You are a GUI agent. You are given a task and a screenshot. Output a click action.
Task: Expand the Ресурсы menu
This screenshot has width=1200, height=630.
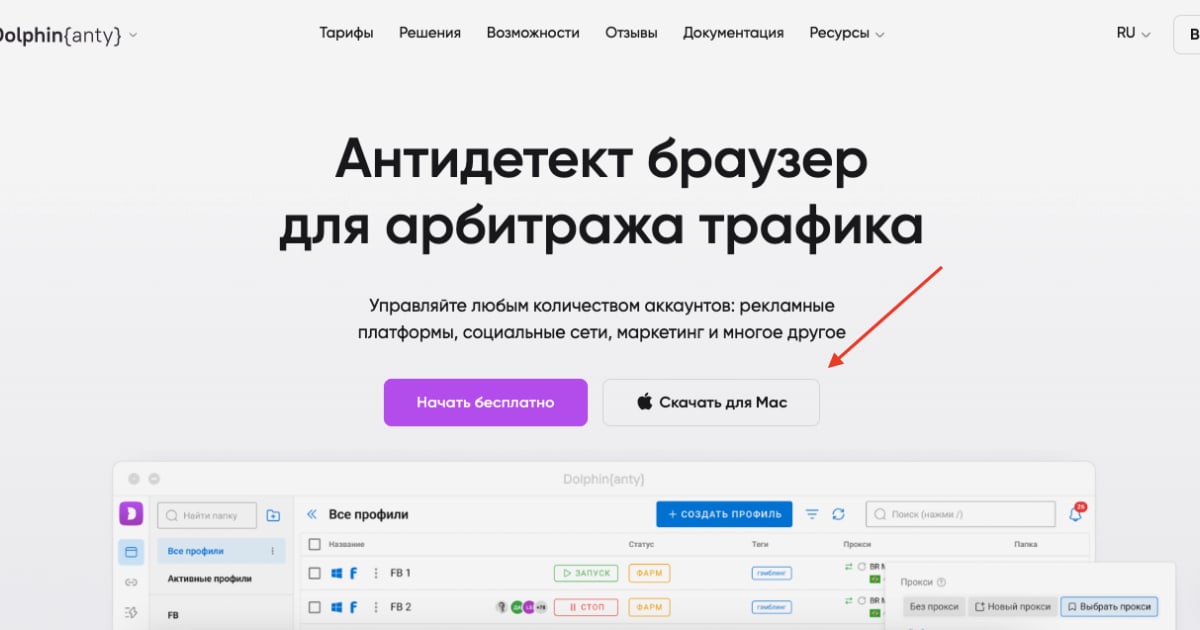coord(847,33)
